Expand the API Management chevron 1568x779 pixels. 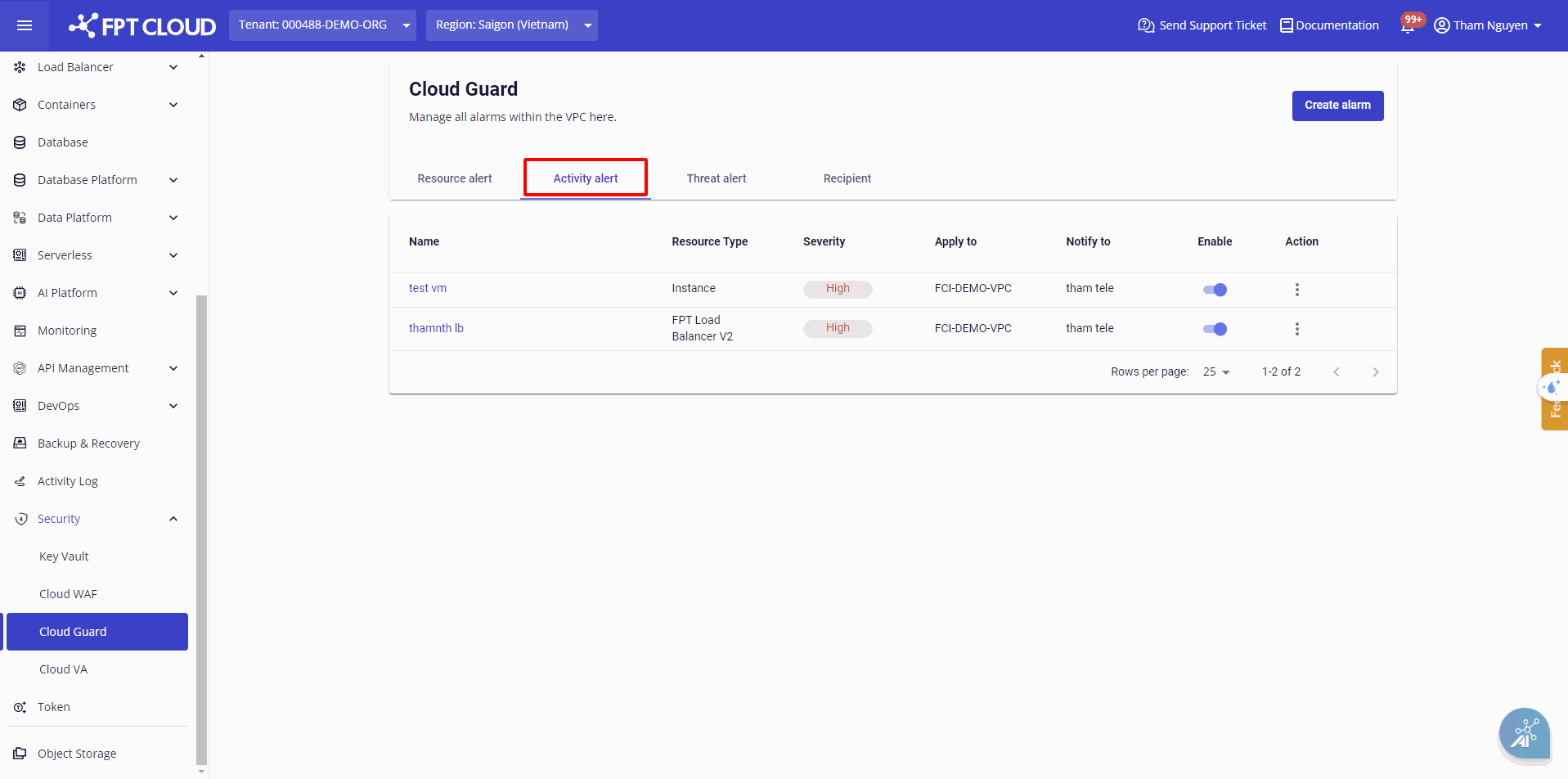coord(173,368)
